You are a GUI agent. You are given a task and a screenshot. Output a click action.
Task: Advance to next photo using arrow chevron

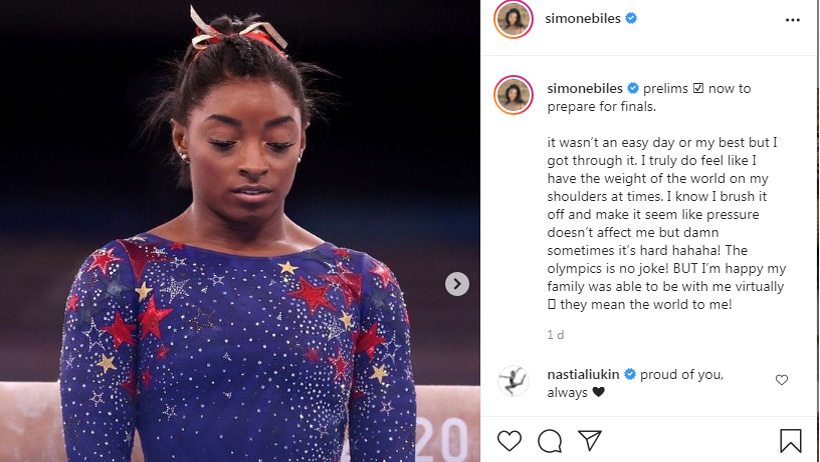[457, 284]
